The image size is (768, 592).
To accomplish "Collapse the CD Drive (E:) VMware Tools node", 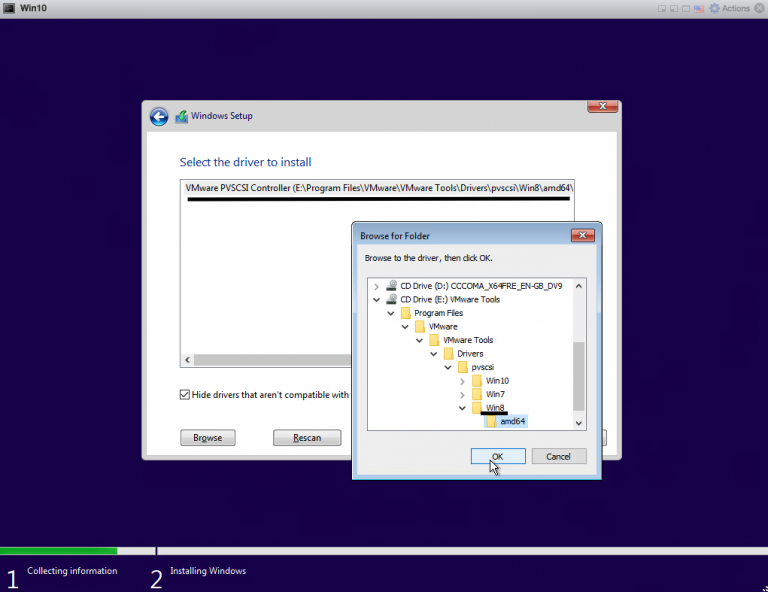I will tap(376, 300).
